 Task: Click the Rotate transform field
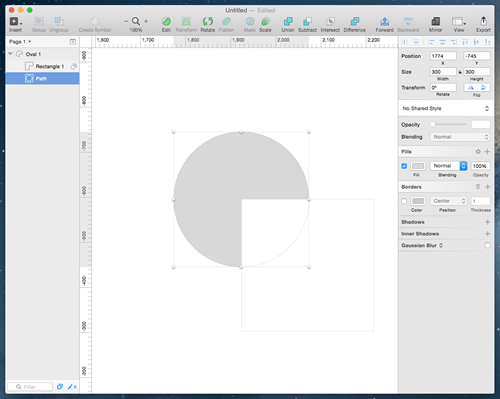pyautogui.click(x=443, y=88)
